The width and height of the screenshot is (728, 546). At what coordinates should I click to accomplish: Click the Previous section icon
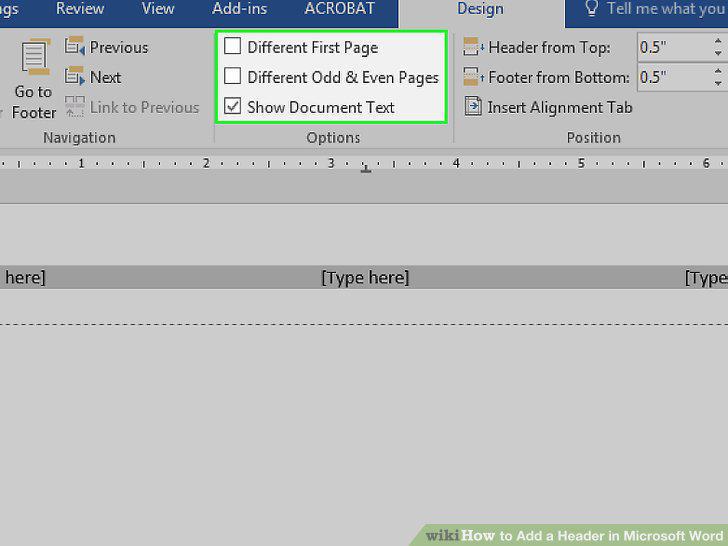[x=74, y=46]
